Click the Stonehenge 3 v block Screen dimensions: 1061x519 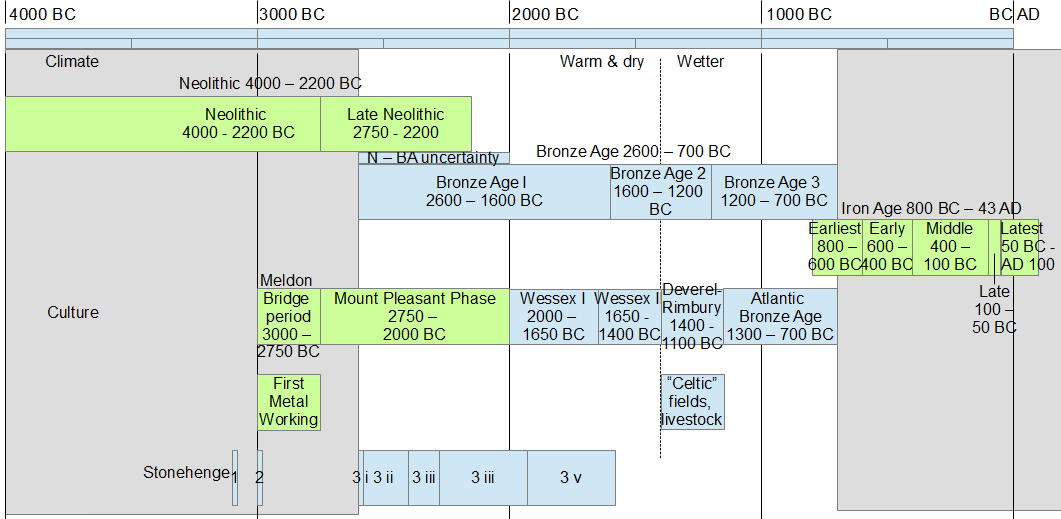click(x=571, y=478)
